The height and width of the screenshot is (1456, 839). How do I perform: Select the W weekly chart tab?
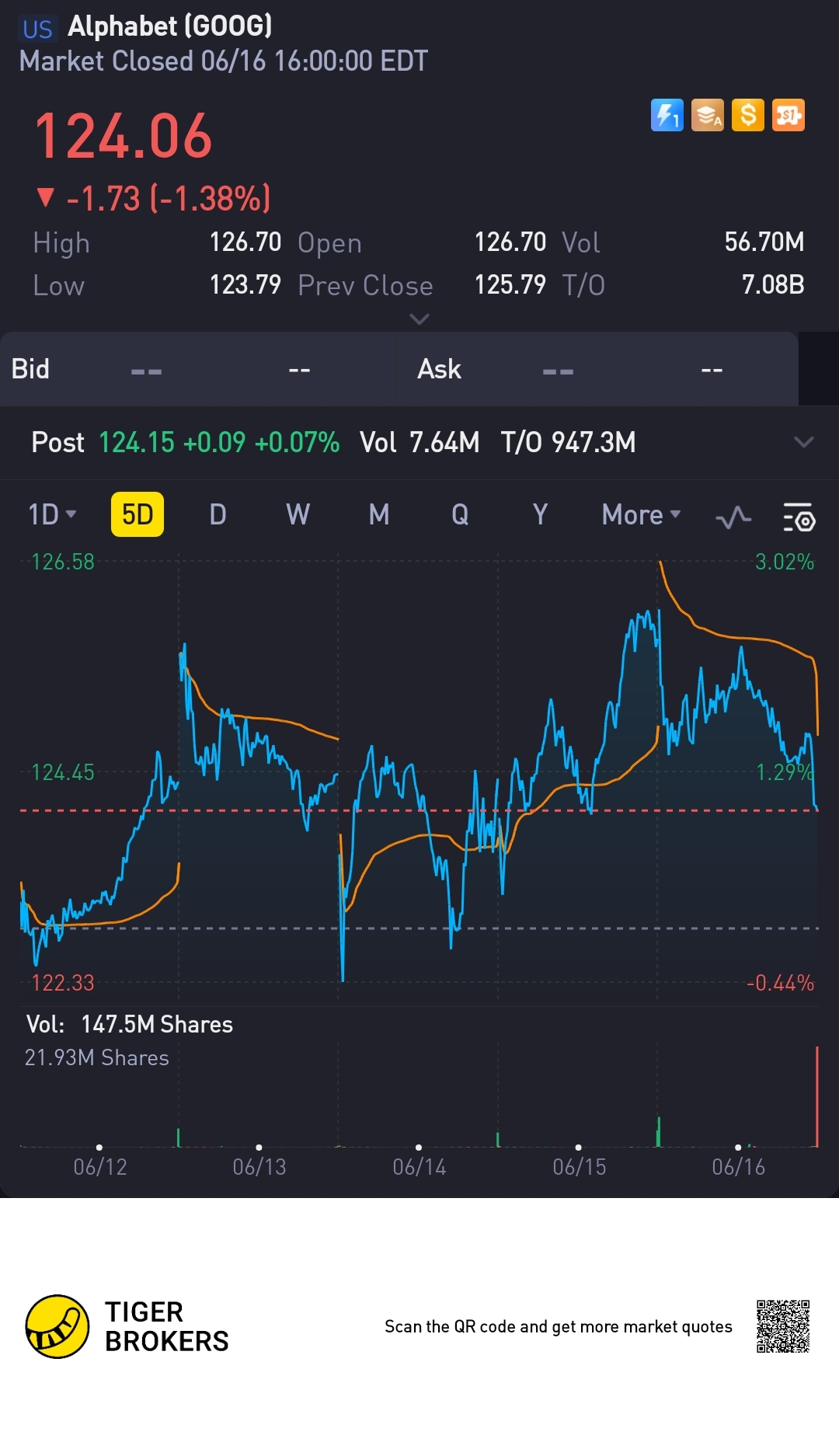(x=298, y=514)
